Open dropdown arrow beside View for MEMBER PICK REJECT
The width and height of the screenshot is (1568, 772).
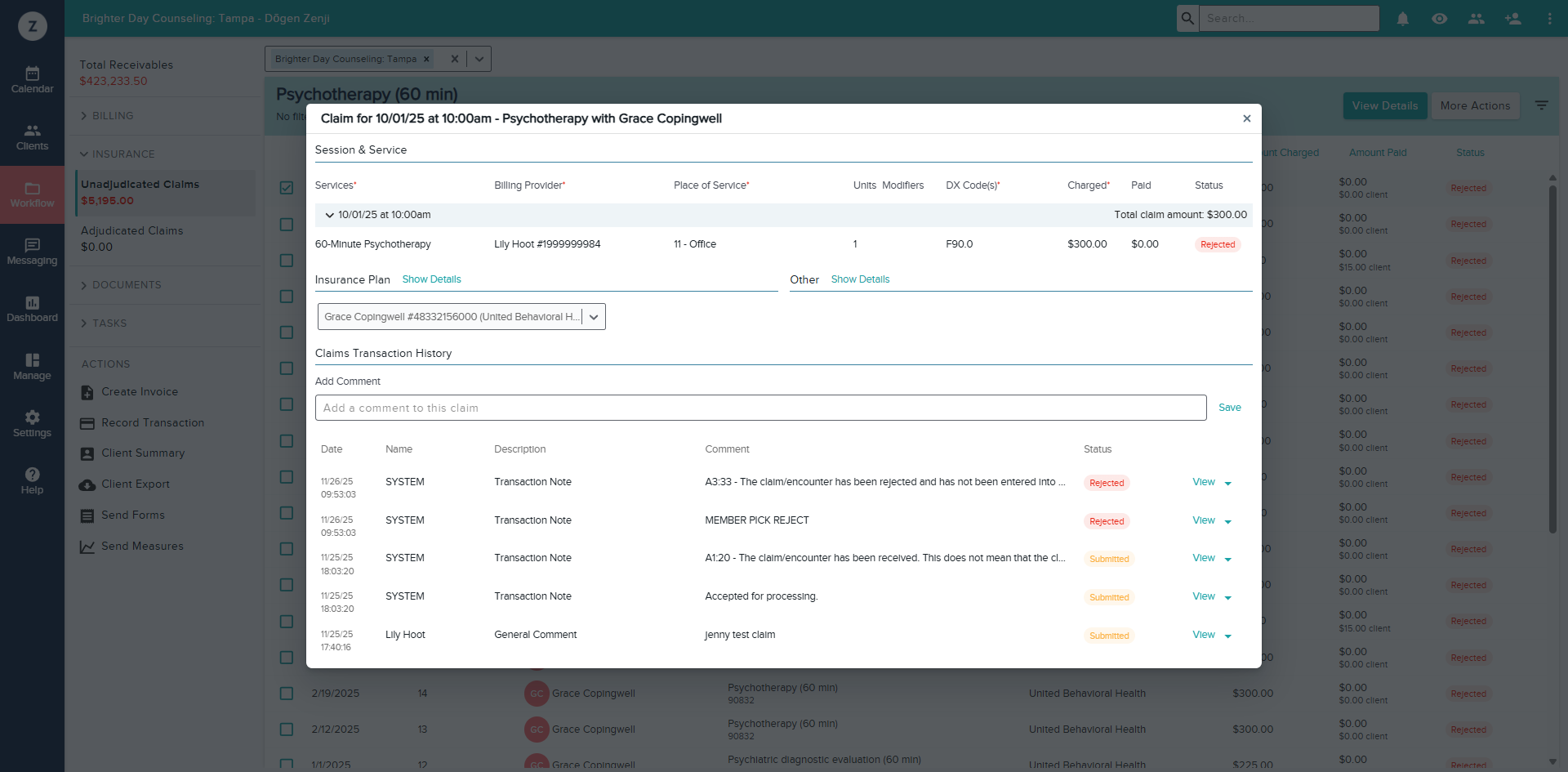tap(1227, 522)
